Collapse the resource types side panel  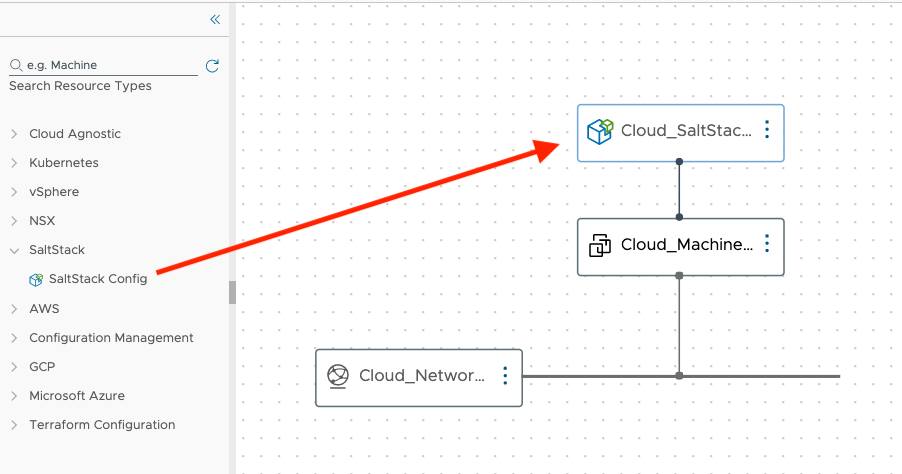(215, 20)
